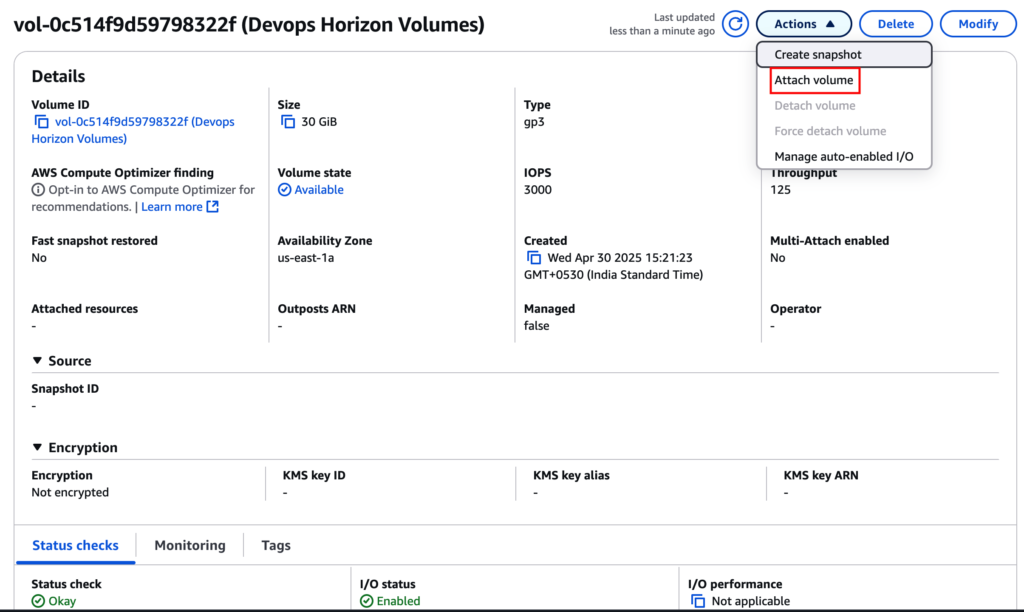Click the gp3 volume type value
This screenshot has width=1024, height=612.
coord(534,122)
